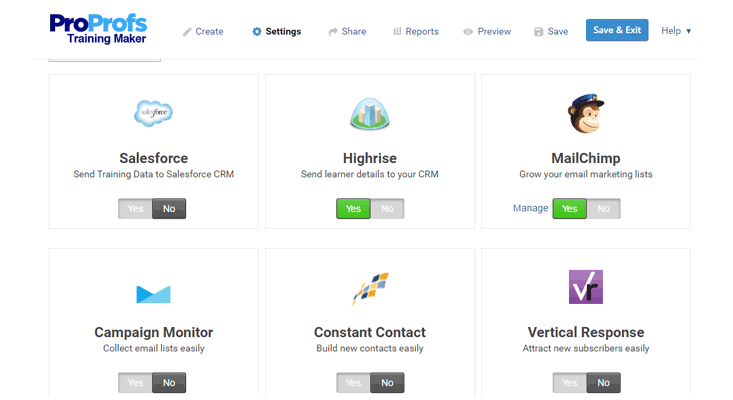Click the Vertical Response purple logo
Screen dimensions: 733x400
585,287
